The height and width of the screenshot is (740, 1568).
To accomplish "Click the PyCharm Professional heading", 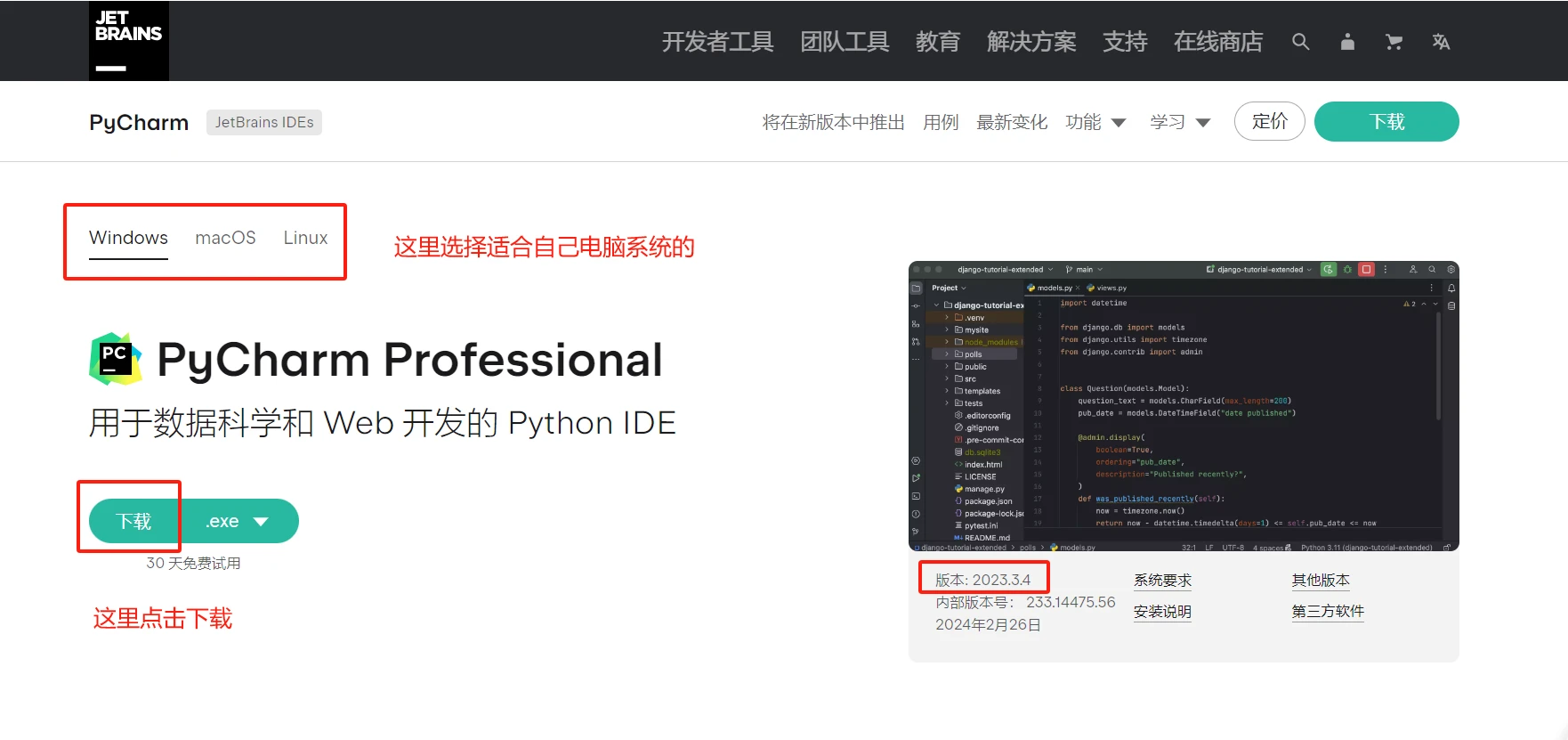I will (409, 360).
